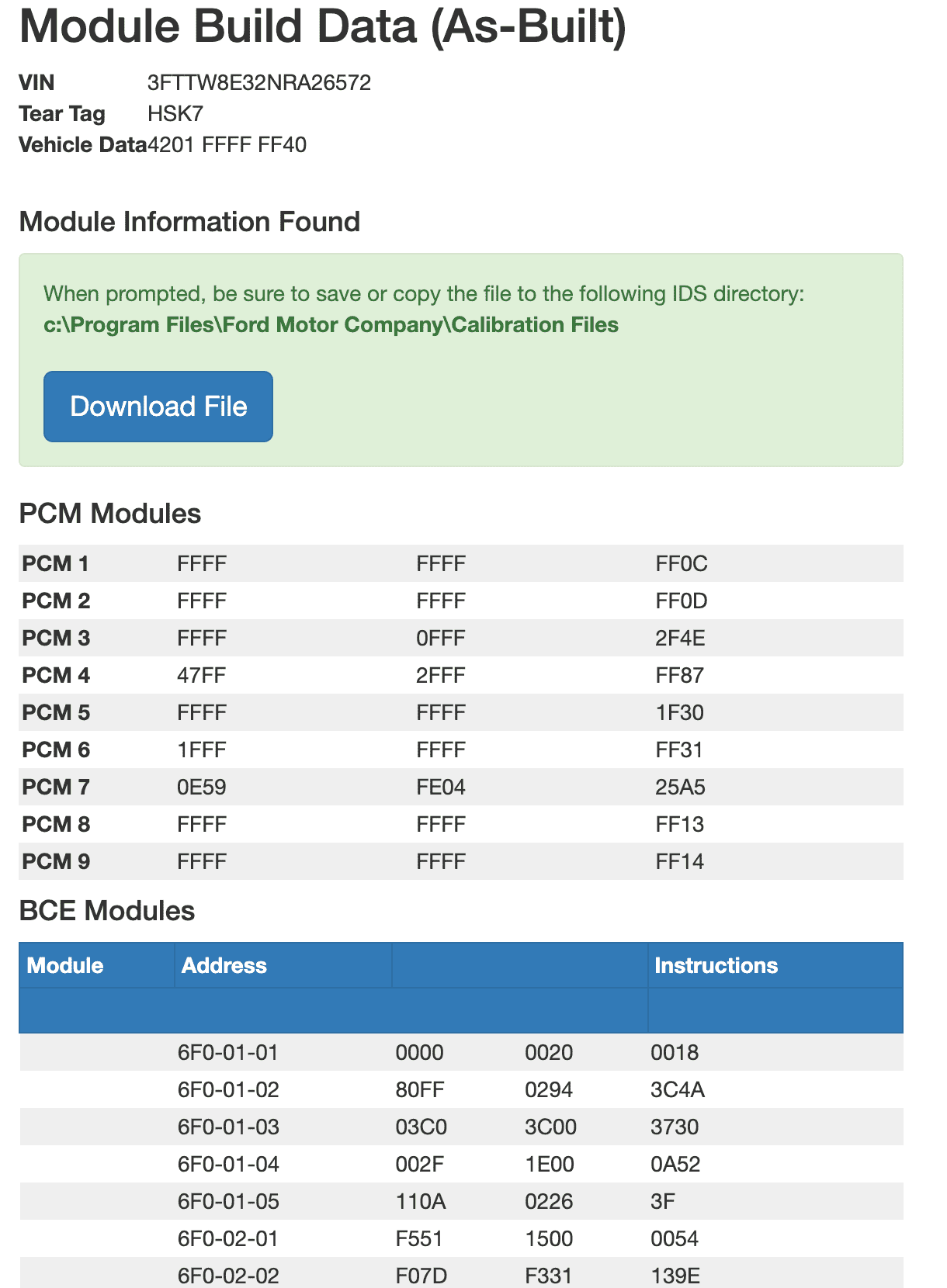Click the Address column header
Image resolution: width=947 pixels, height=1288 pixels.
click(x=224, y=965)
